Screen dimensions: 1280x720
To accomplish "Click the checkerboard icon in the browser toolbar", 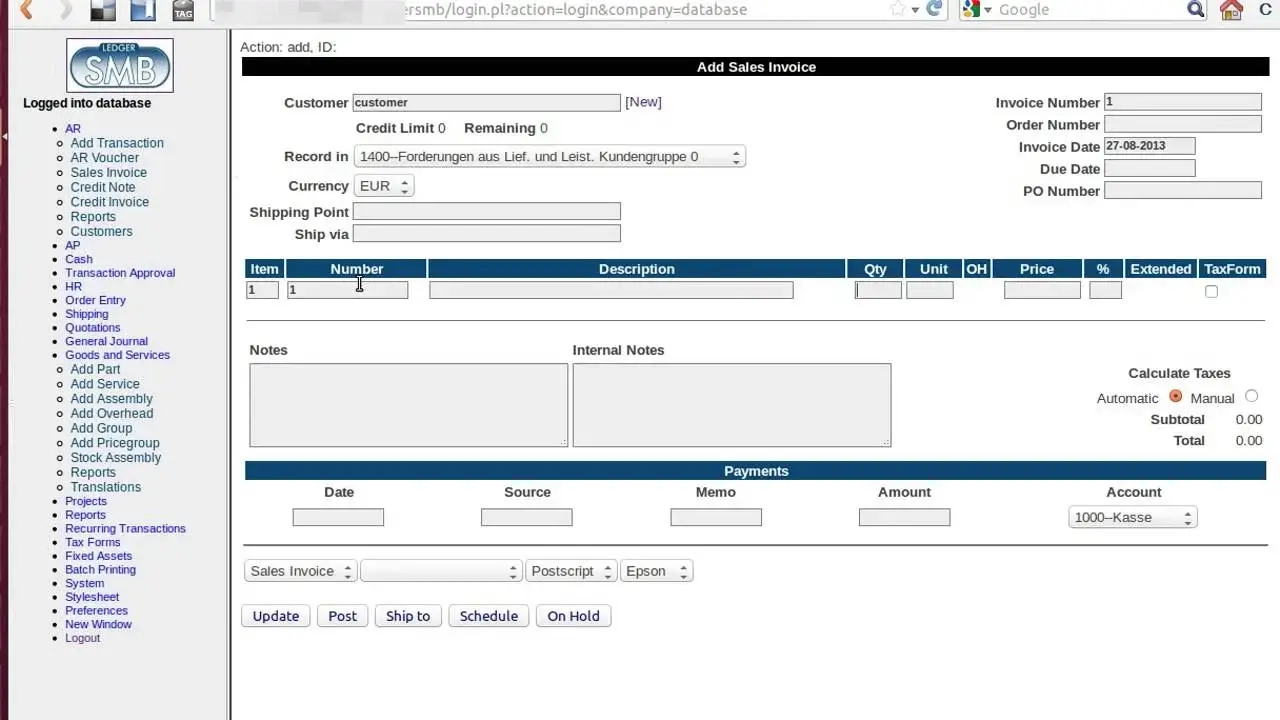I will coord(102,9).
